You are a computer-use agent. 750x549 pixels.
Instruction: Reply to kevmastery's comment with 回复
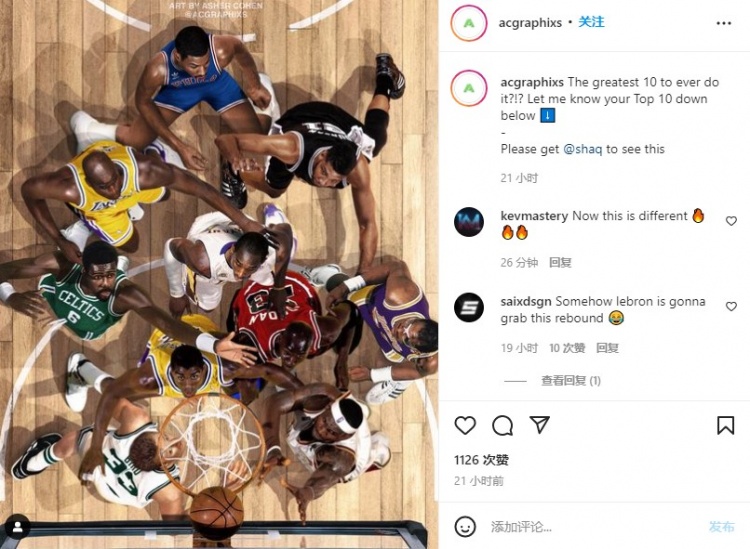[x=560, y=262]
